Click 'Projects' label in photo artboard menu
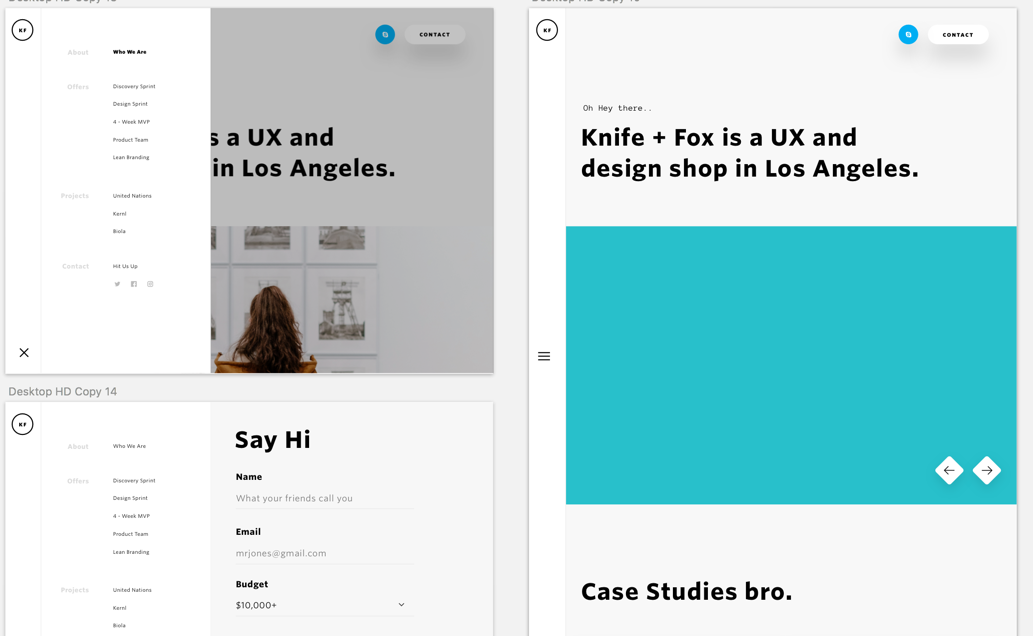Screen dimensions: 1033x636 tap(74, 196)
